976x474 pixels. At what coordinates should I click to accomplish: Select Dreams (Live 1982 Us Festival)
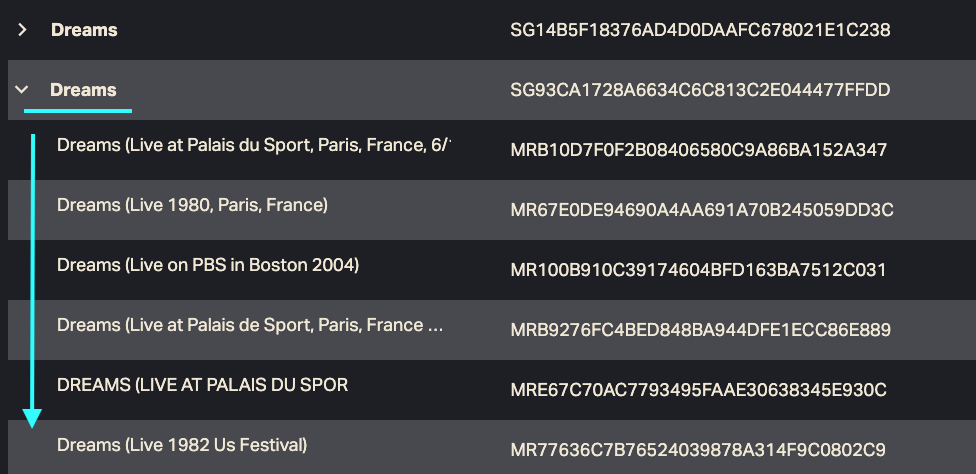pyautogui.click(x=182, y=444)
